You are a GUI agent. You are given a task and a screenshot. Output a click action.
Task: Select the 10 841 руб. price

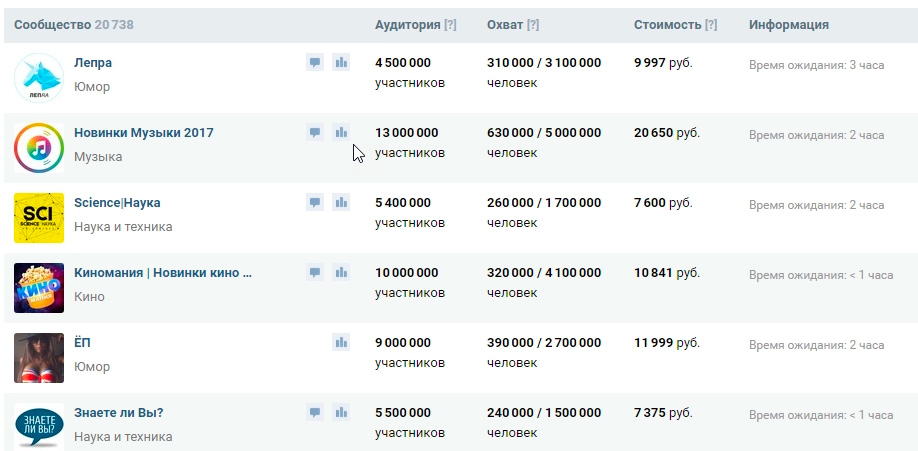pos(667,272)
